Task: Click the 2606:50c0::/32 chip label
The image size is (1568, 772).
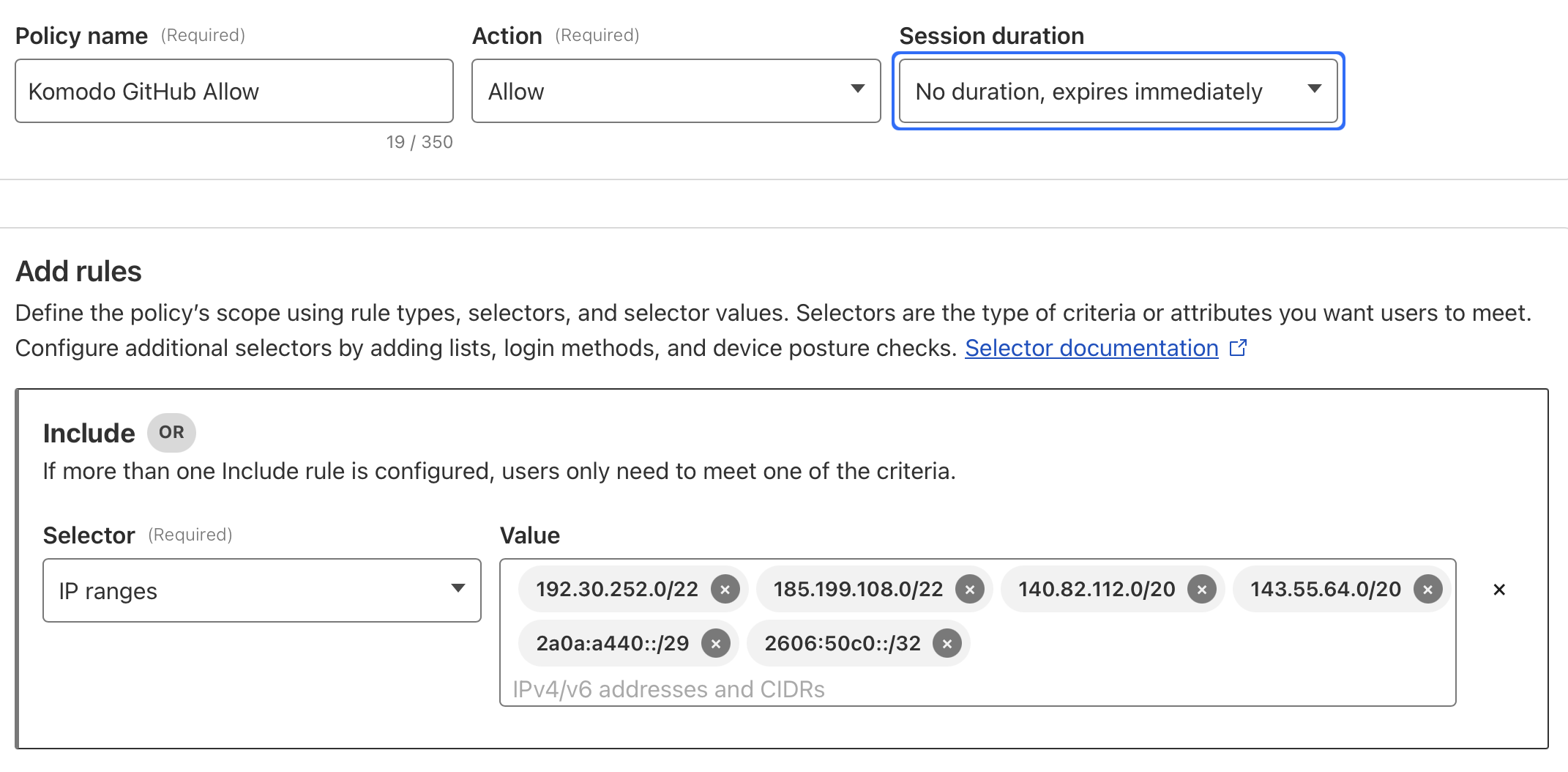Action: click(842, 644)
